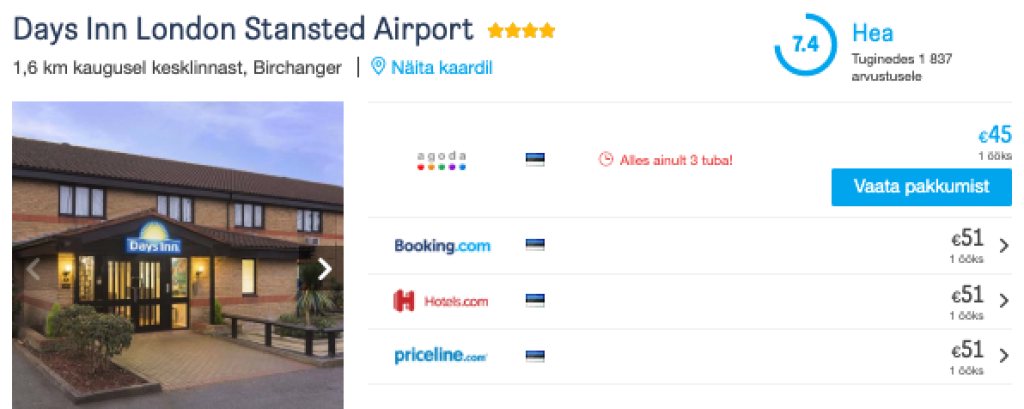The width and height of the screenshot is (1024, 409).
Task: Click the Priceline.com logo
Action: (441, 355)
